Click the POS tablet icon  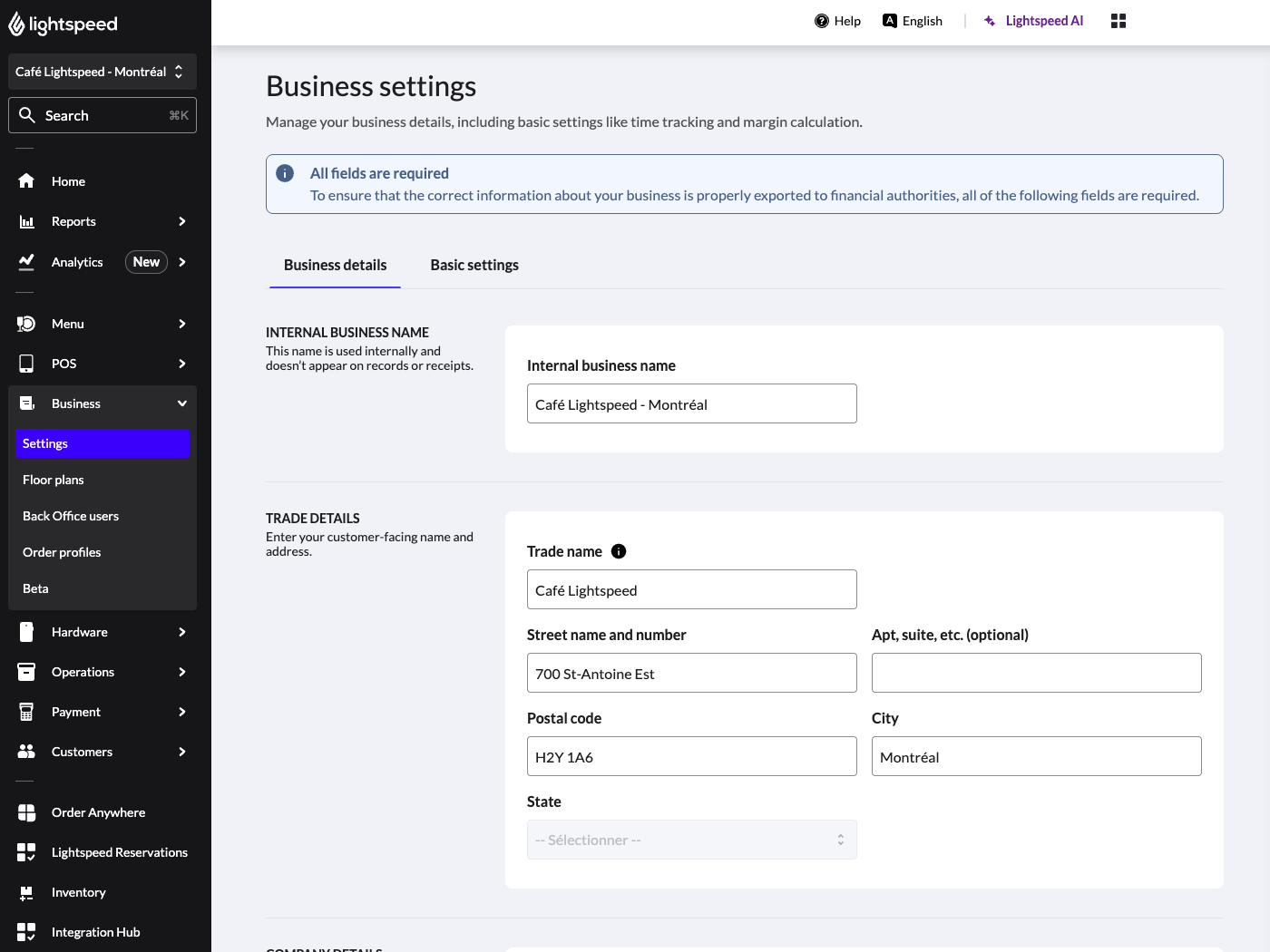pyautogui.click(x=26, y=364)
